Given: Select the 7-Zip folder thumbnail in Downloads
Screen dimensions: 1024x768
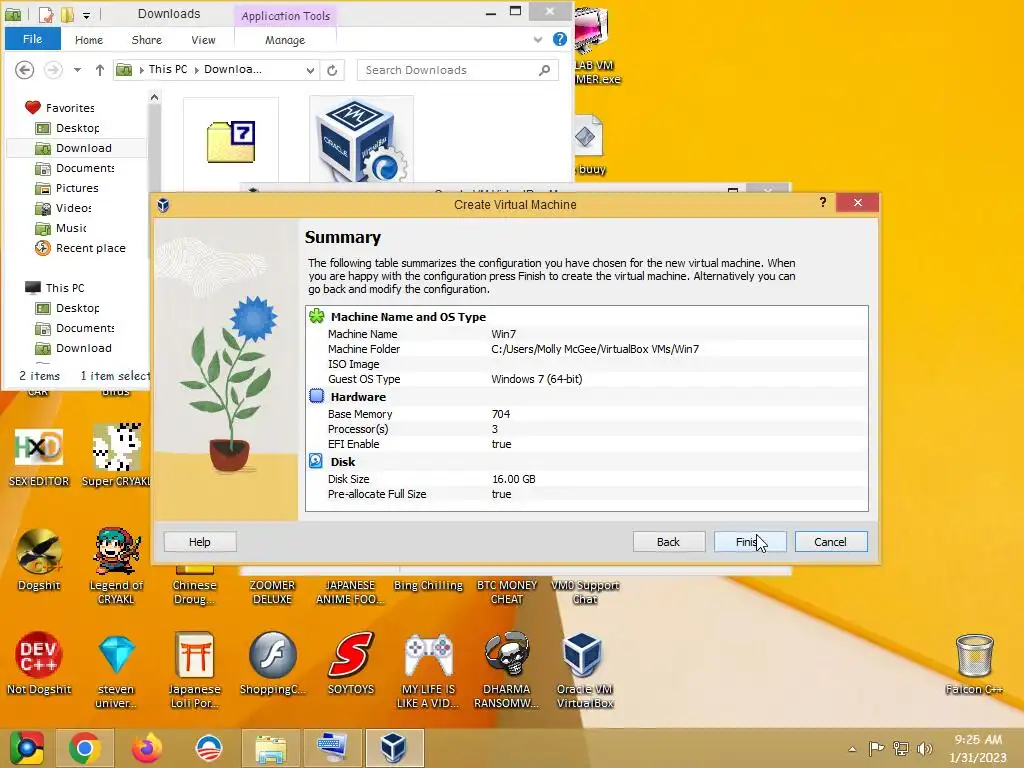Looking at the screenshot, I should click(x=231, y=142).
